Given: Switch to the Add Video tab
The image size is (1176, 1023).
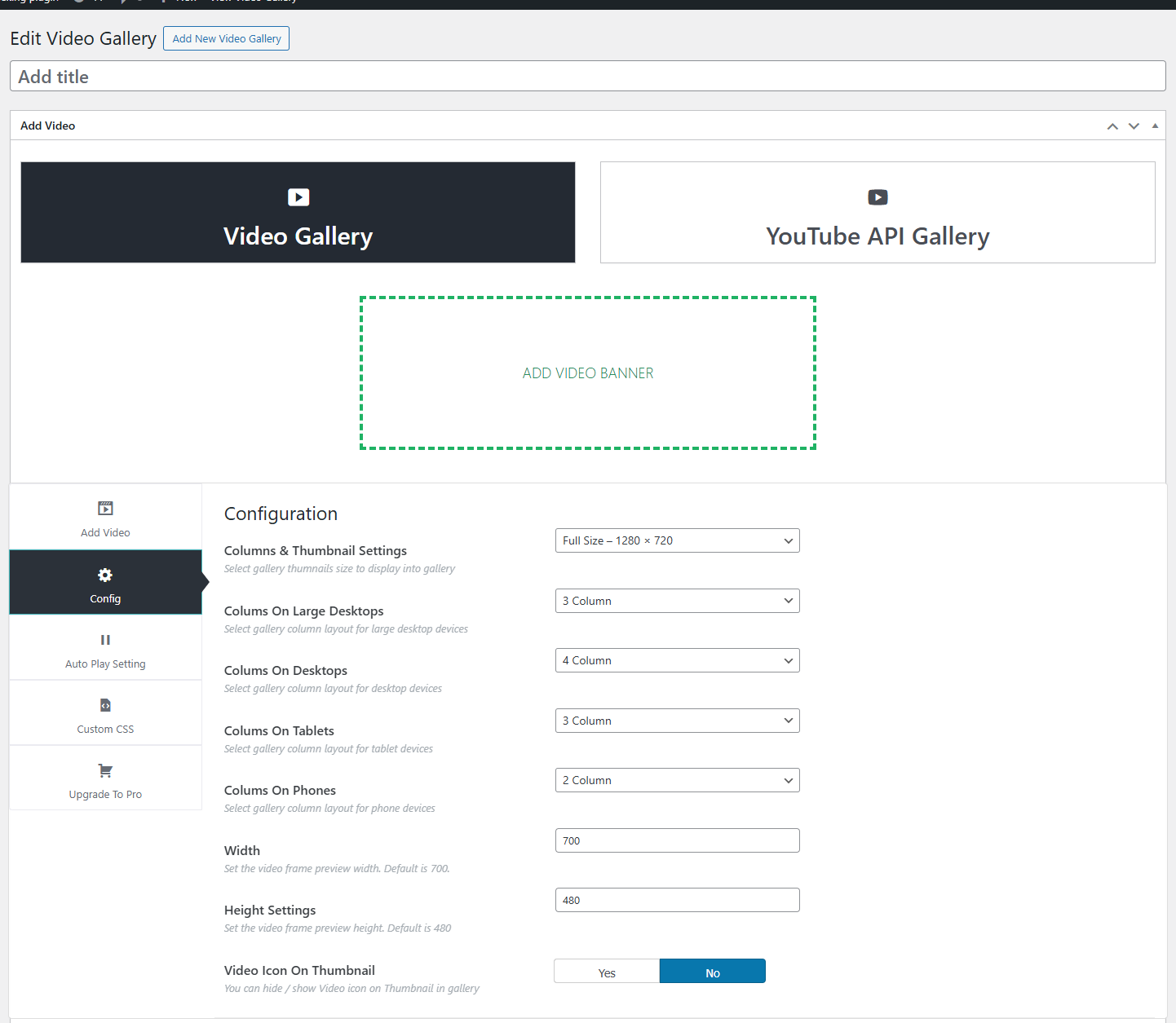Looking at the screenshot, I should [105, 517].
